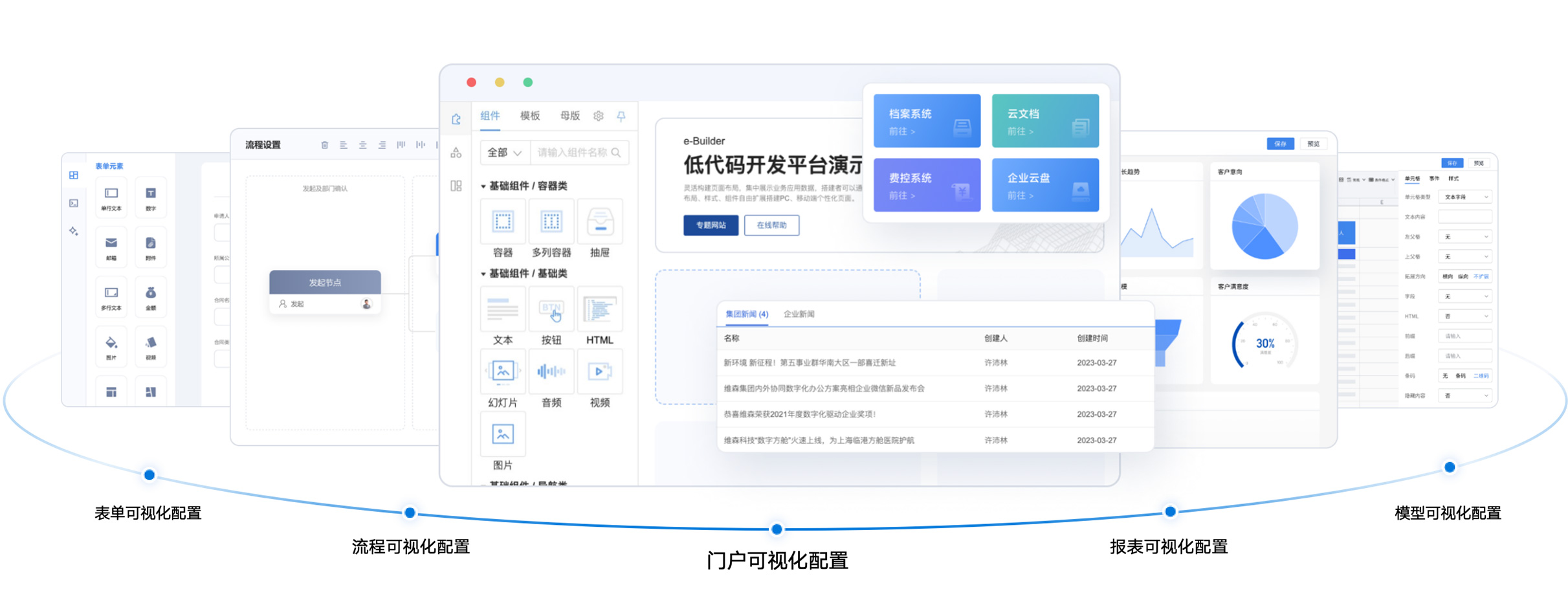Screen dimensions: 1568x598
Task: Click the component name search field
Action: tap(572, 153)
